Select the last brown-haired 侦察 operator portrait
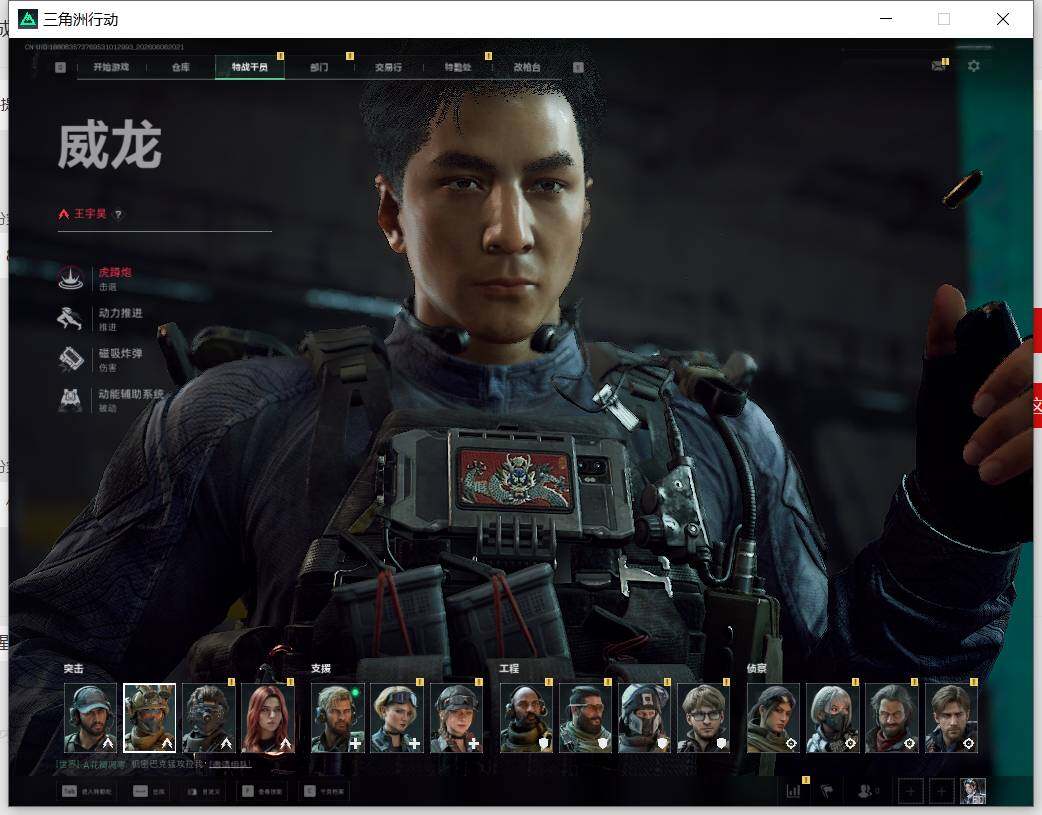 951,718
